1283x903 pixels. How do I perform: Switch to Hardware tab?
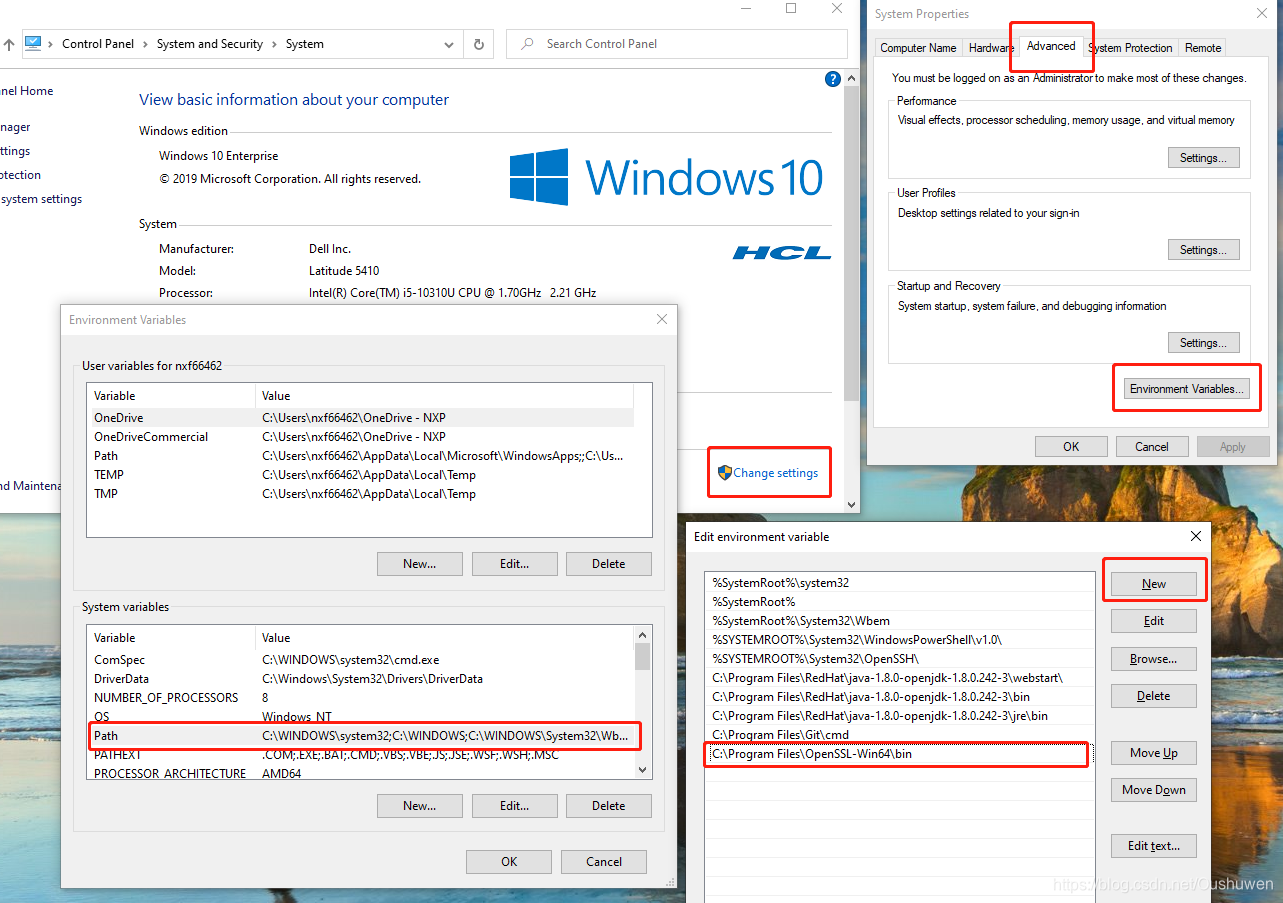[x=991, y=48]
